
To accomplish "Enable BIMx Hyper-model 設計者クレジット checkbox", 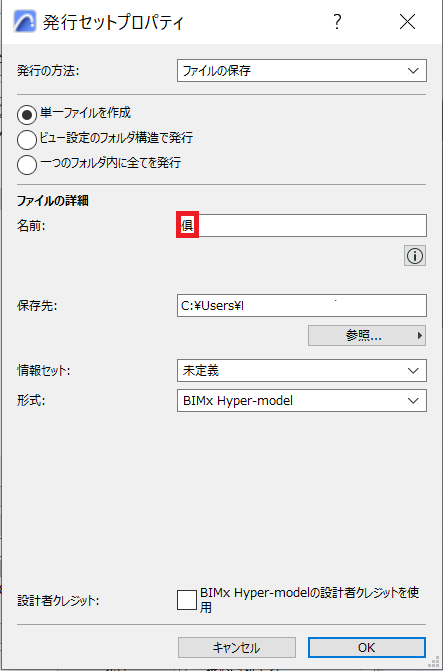I will [187, 600].
